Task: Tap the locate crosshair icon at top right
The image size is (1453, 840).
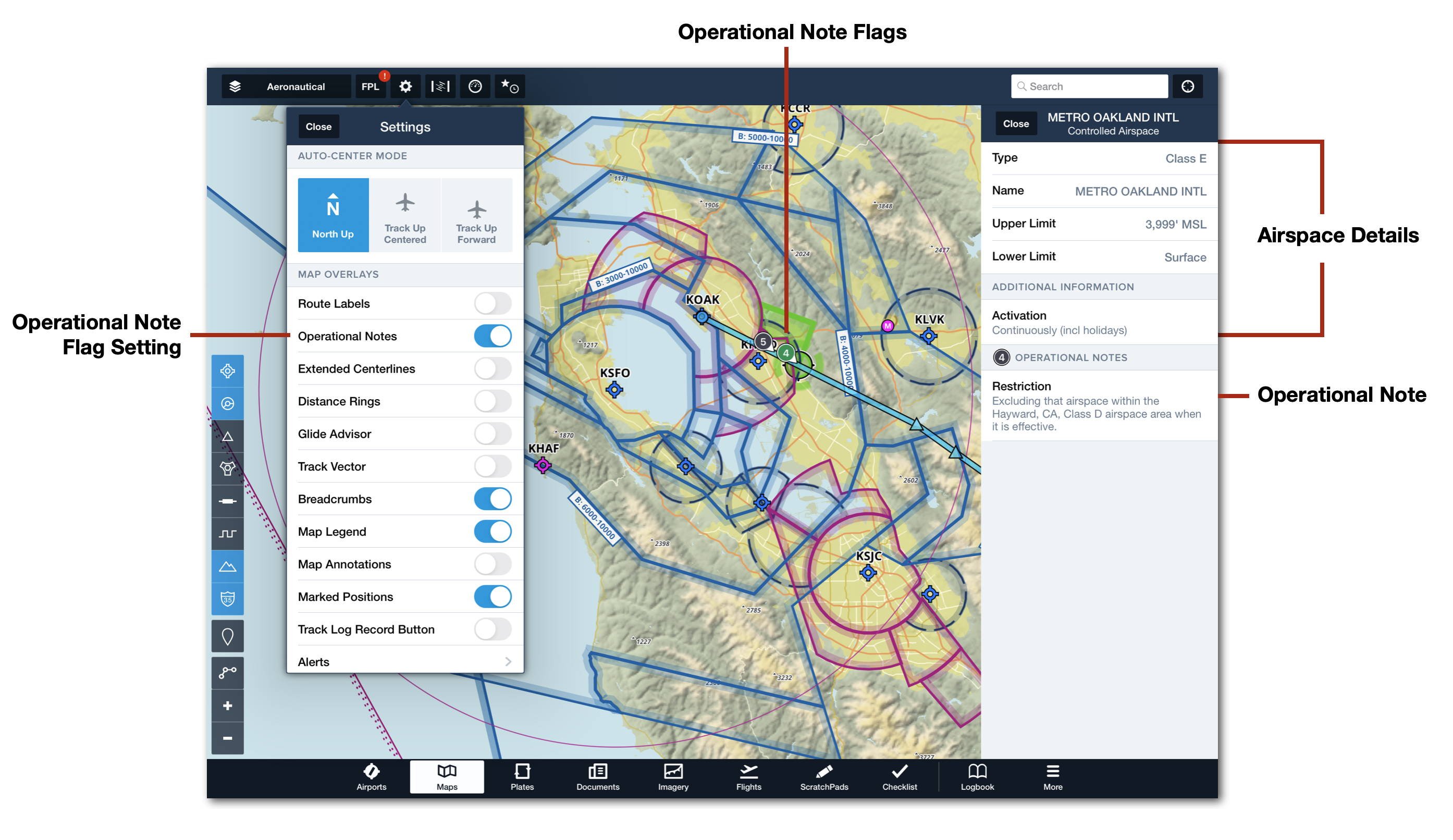Action: [1187, 87]
